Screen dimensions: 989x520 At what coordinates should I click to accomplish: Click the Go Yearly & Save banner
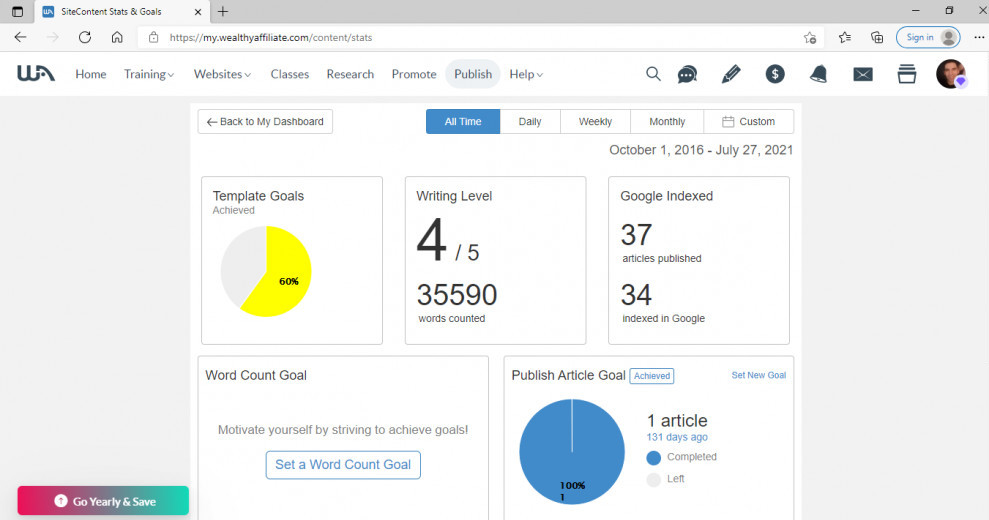coord(103,501)
